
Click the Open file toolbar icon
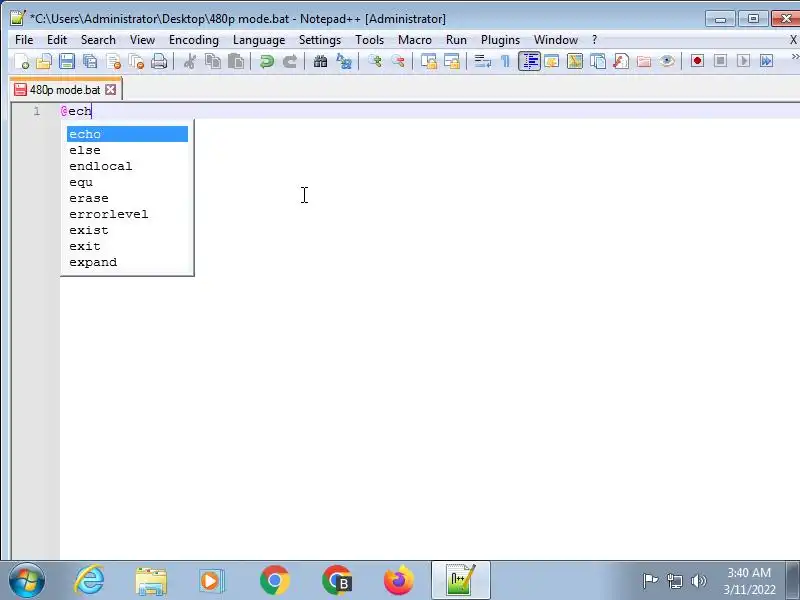click(44, 62)
